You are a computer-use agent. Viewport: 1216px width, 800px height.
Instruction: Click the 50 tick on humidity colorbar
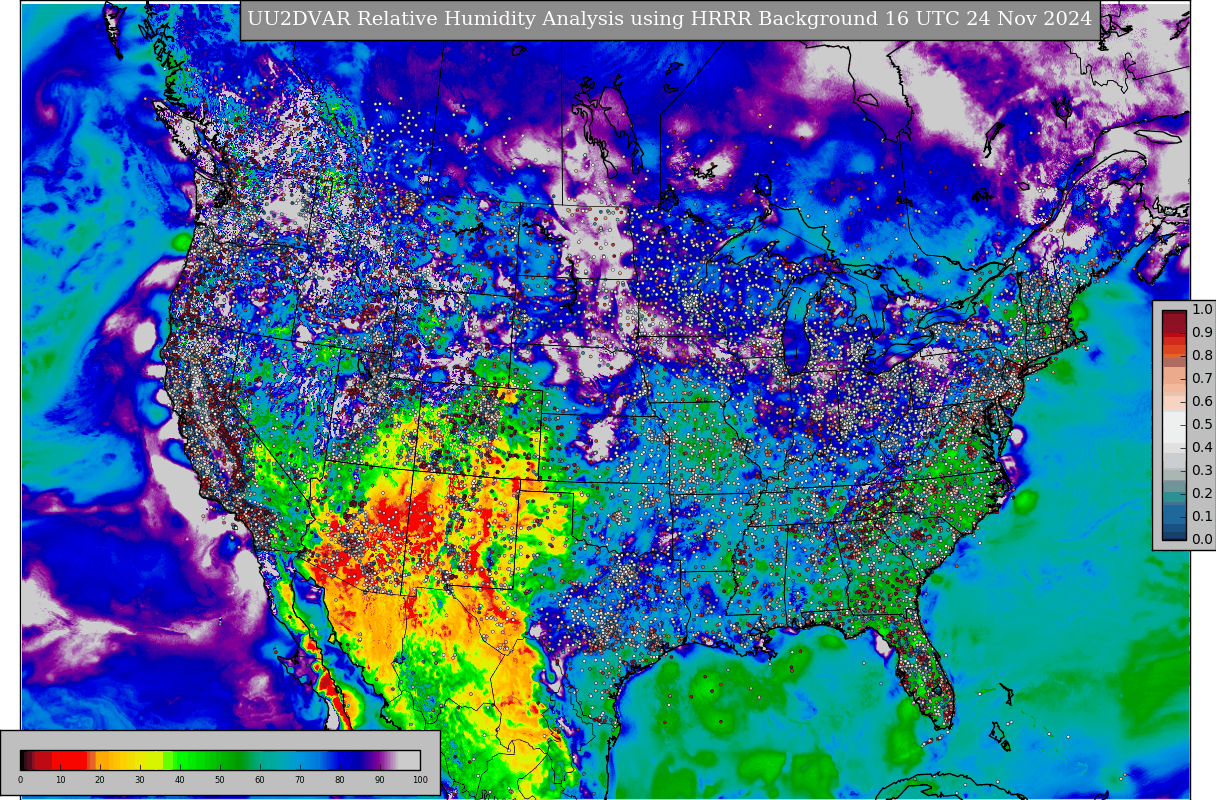click(x=220, y=780)
